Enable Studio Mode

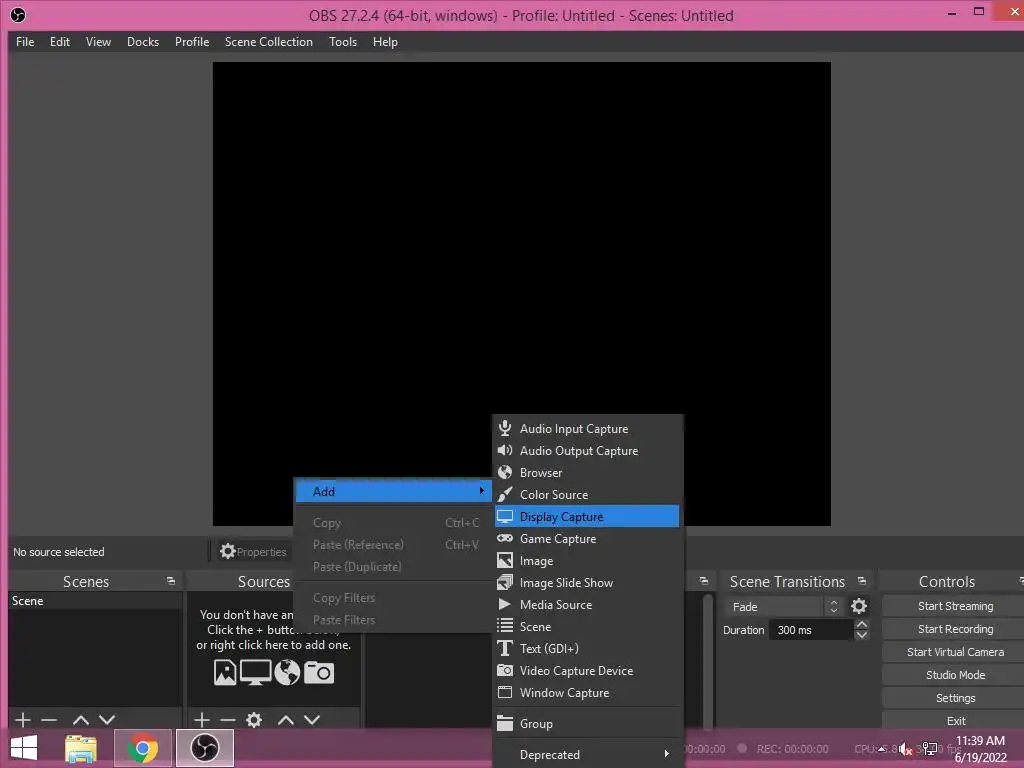[x=955, y=675]
